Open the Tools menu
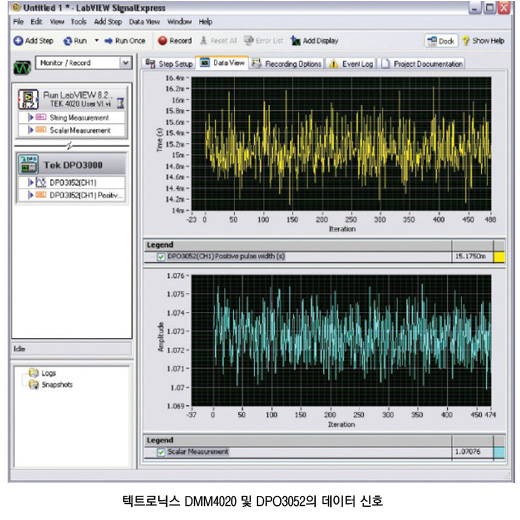The image size is (520, 520). [79, 22]
